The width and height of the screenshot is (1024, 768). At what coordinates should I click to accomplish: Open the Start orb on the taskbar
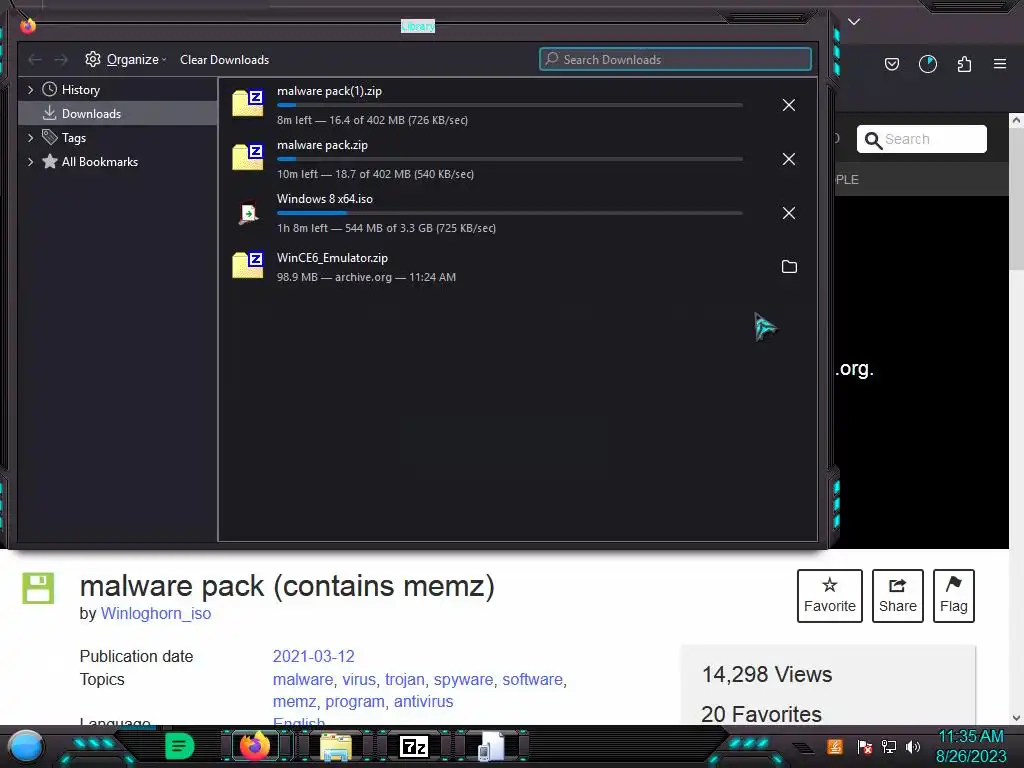pos(26,746)
